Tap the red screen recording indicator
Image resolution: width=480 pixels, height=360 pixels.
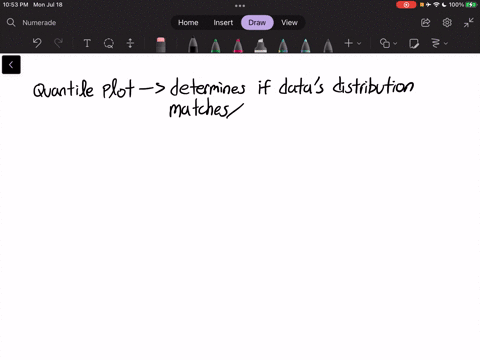(406, 5)
